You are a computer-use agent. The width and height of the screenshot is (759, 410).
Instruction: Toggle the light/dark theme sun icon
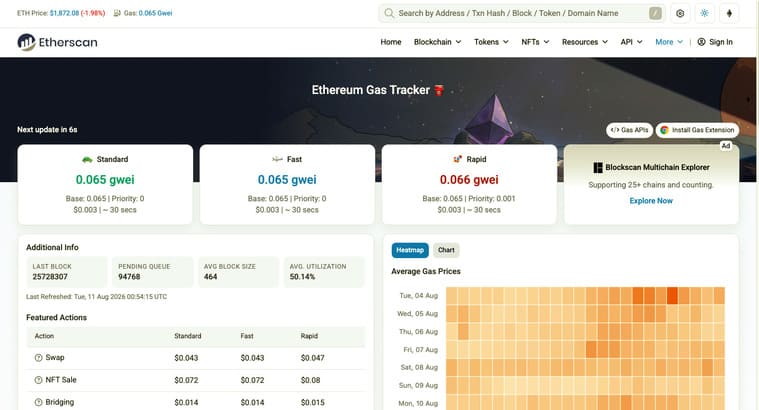pyautogui.click(x=704, y=14)
